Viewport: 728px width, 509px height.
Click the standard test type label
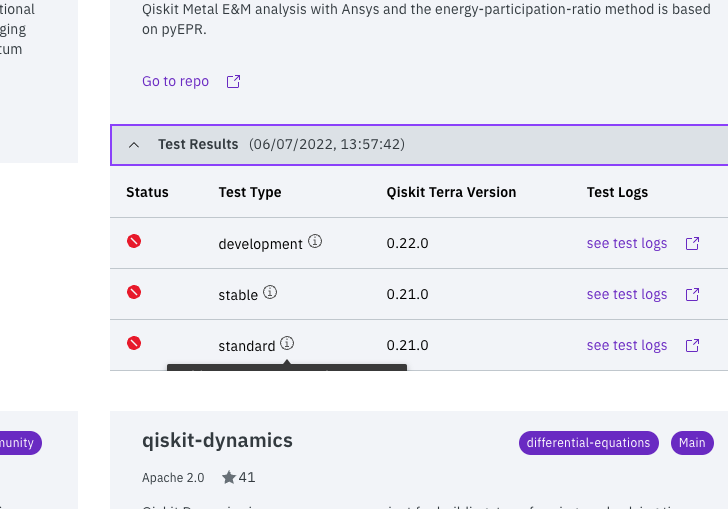pos(247,346)
